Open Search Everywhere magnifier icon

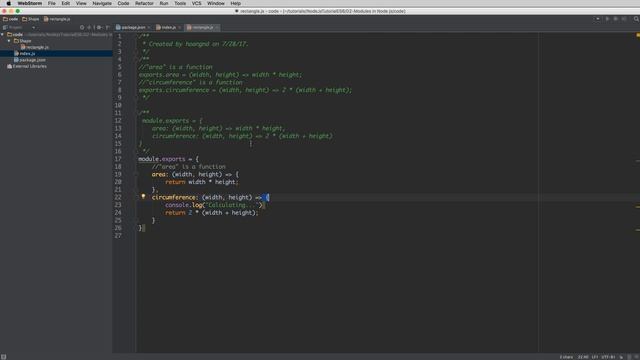[636, 19]
